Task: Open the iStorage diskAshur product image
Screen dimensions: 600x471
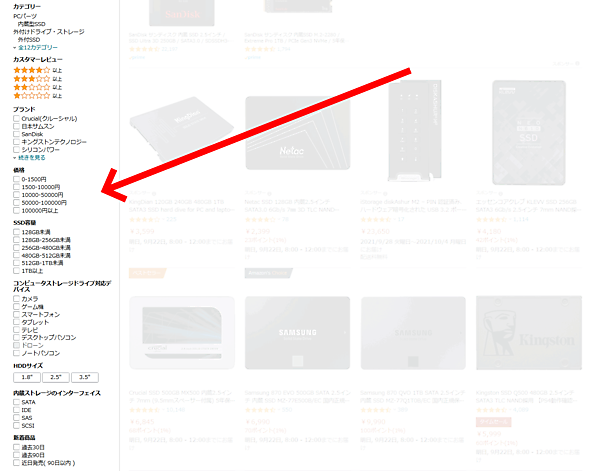Action: (x=415, y=130)
